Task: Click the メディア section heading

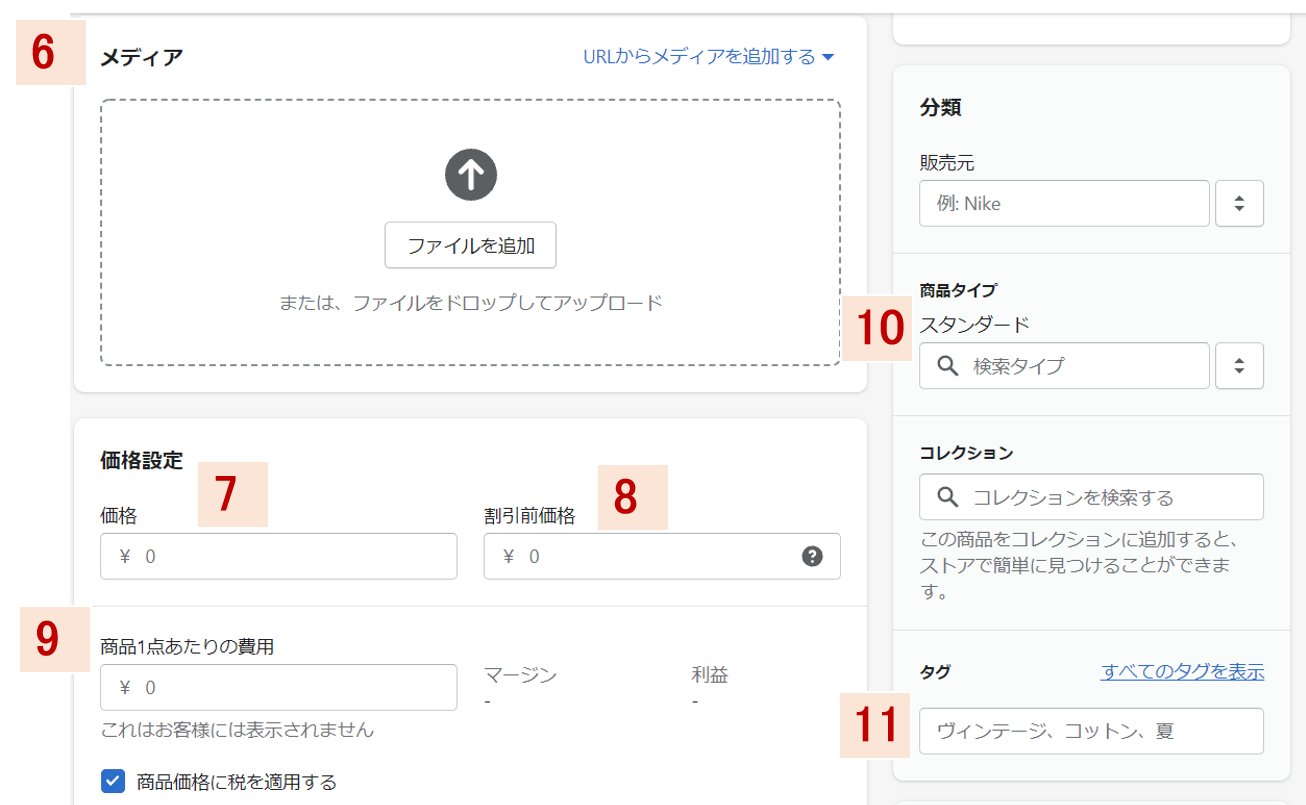Action: [141, 57]
